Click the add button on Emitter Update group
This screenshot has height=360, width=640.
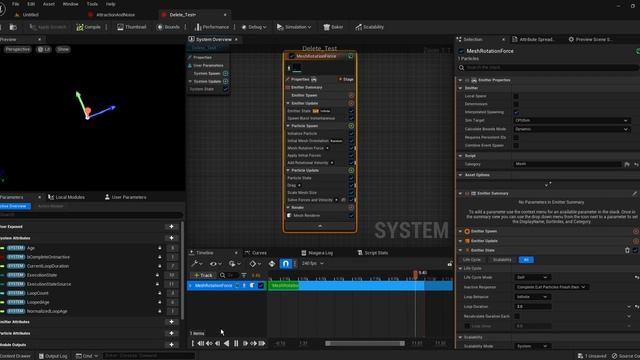[351, 103]
